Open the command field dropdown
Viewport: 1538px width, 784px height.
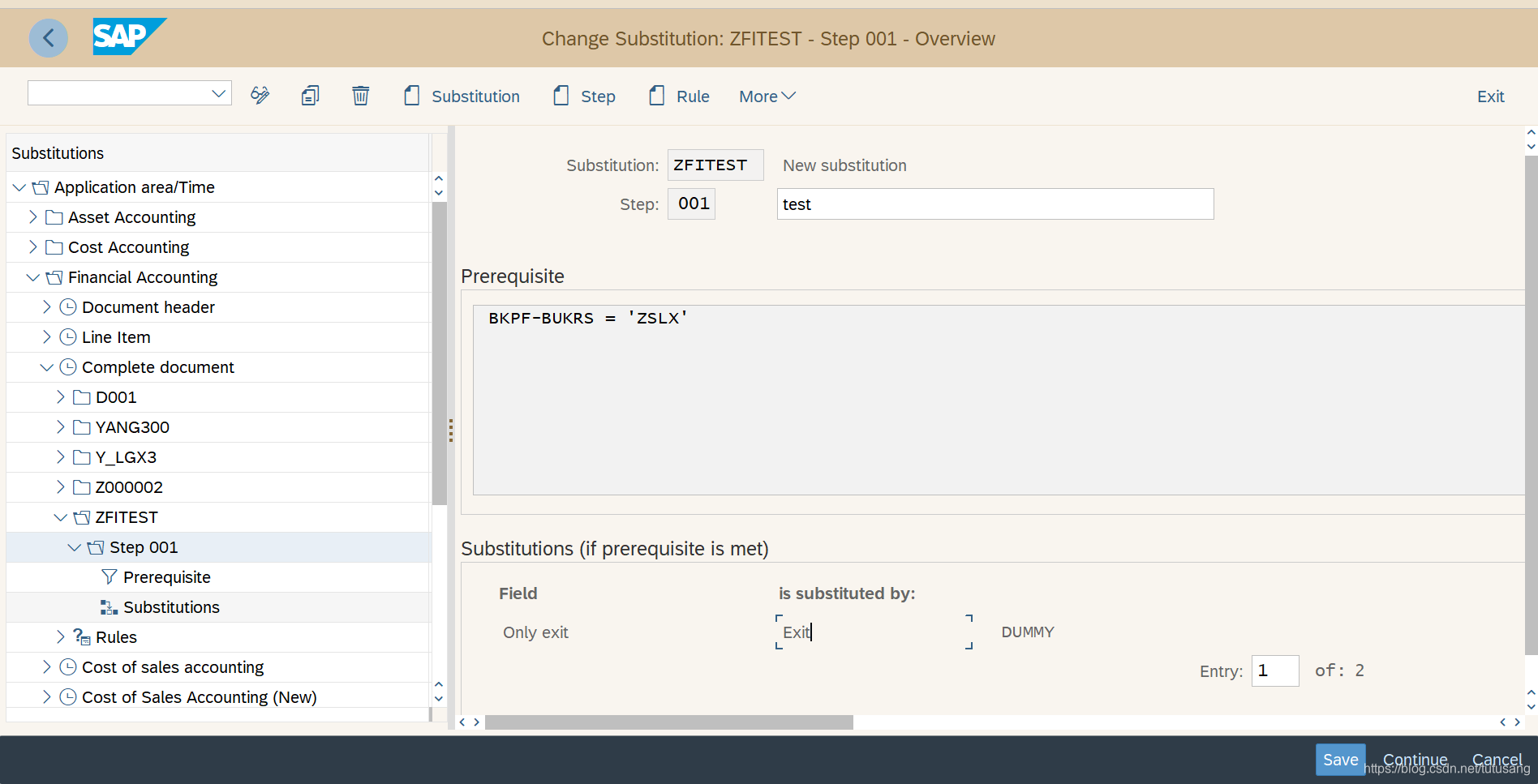point(218,93)
